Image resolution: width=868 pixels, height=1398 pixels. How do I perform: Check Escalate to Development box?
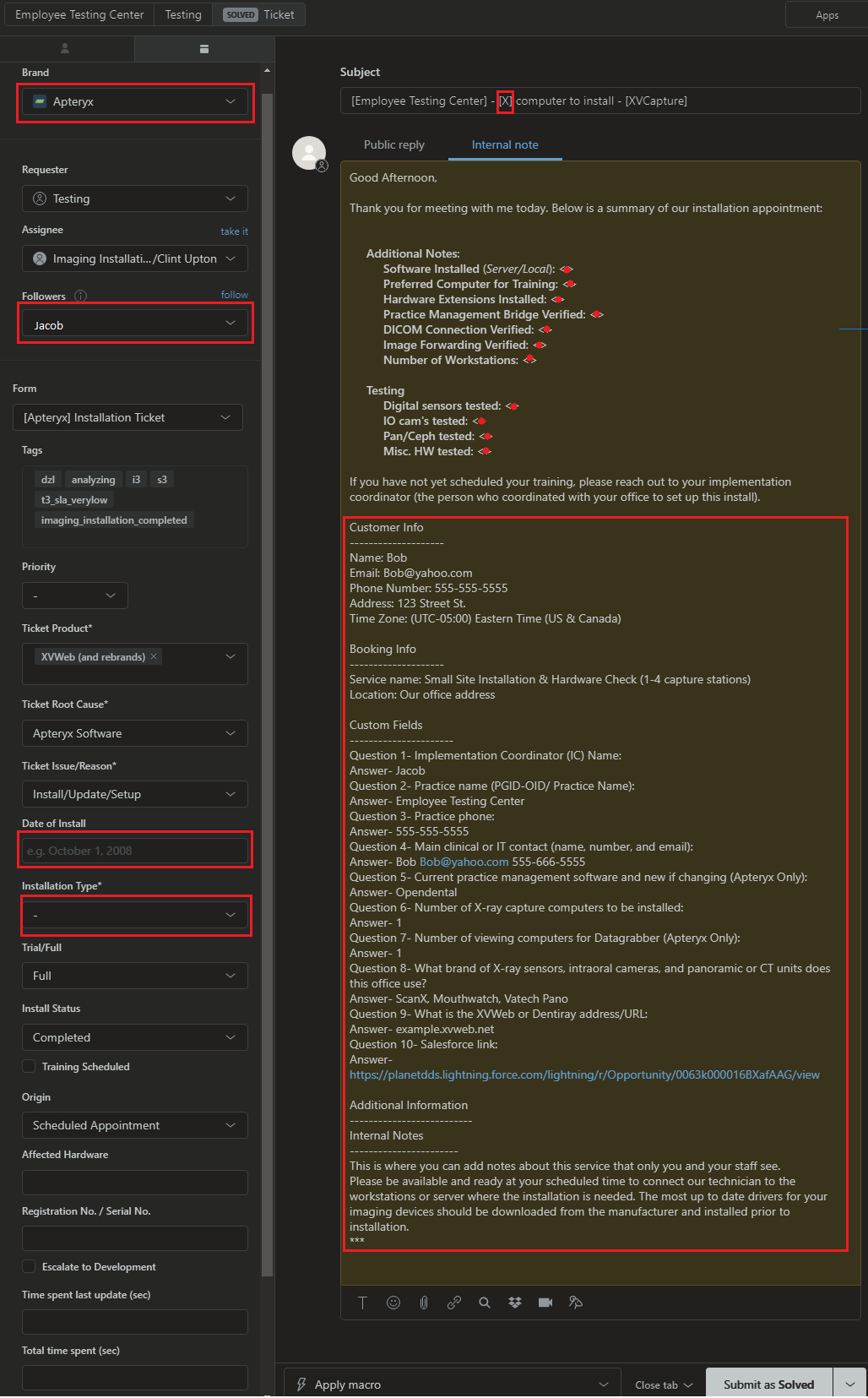[x=29, y=1267]
